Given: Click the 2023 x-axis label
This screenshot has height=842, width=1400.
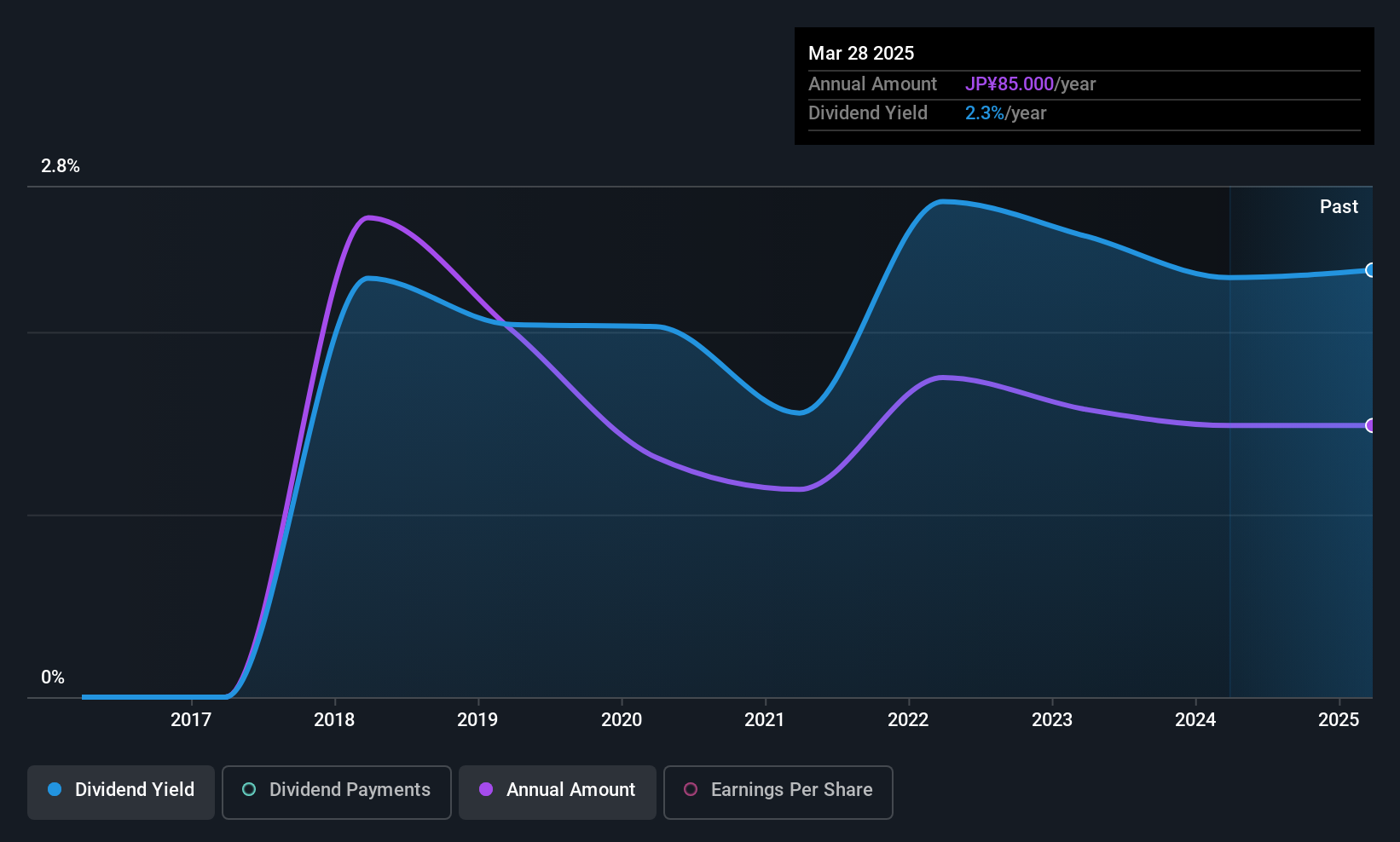Looking at the screenshot, I should [x=1052, y=720].
